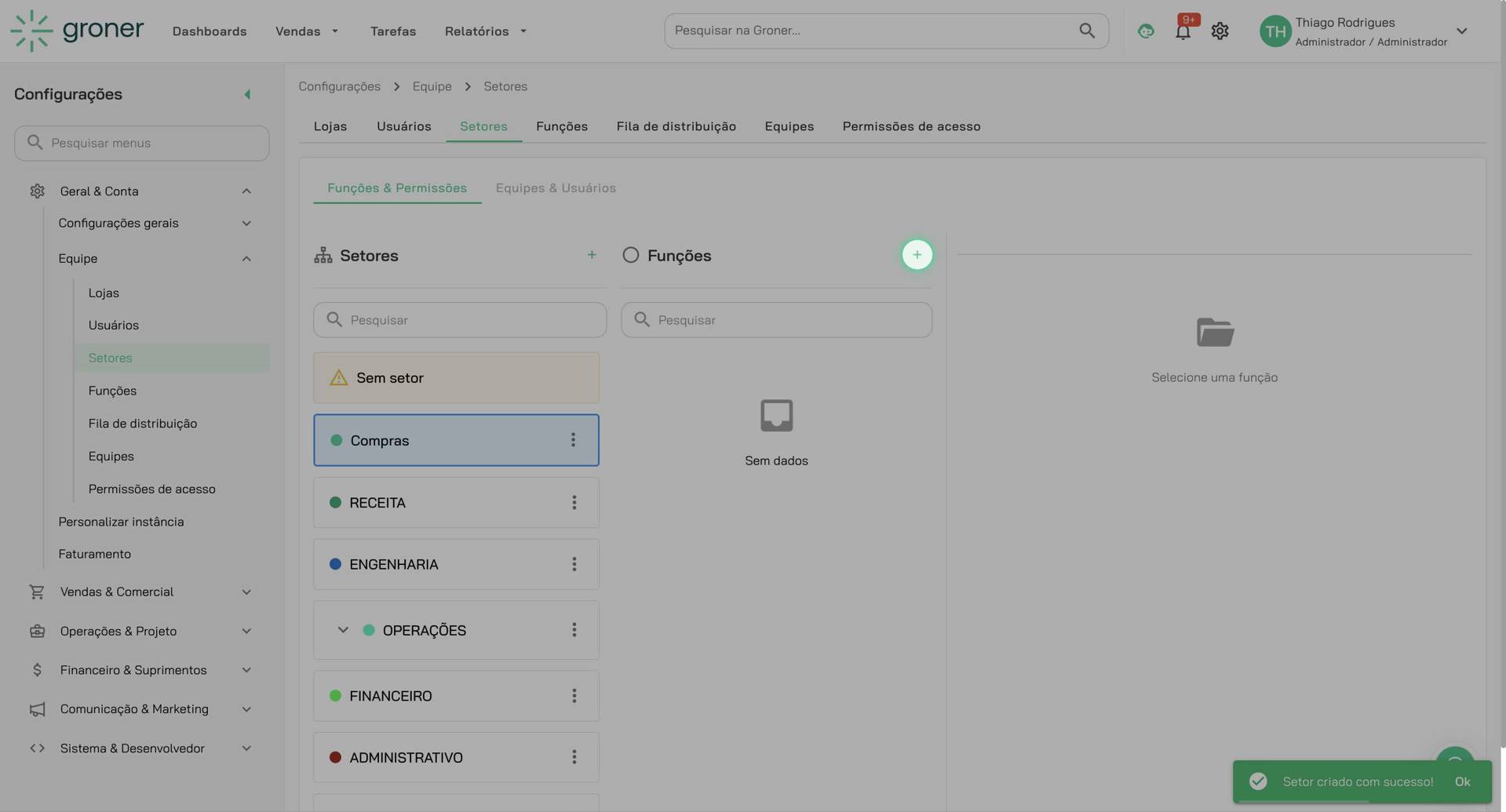Image resolution: width=1506 pixels, height=812 pixels.
Task: Open the notifications bell icon
Action: (1182, 31)
